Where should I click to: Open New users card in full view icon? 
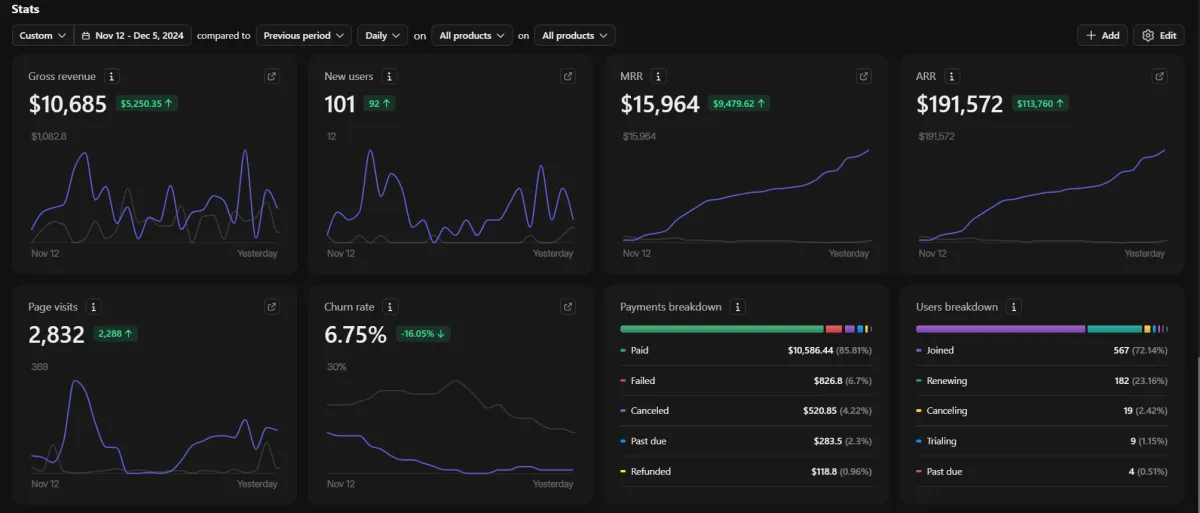point(568,76)
